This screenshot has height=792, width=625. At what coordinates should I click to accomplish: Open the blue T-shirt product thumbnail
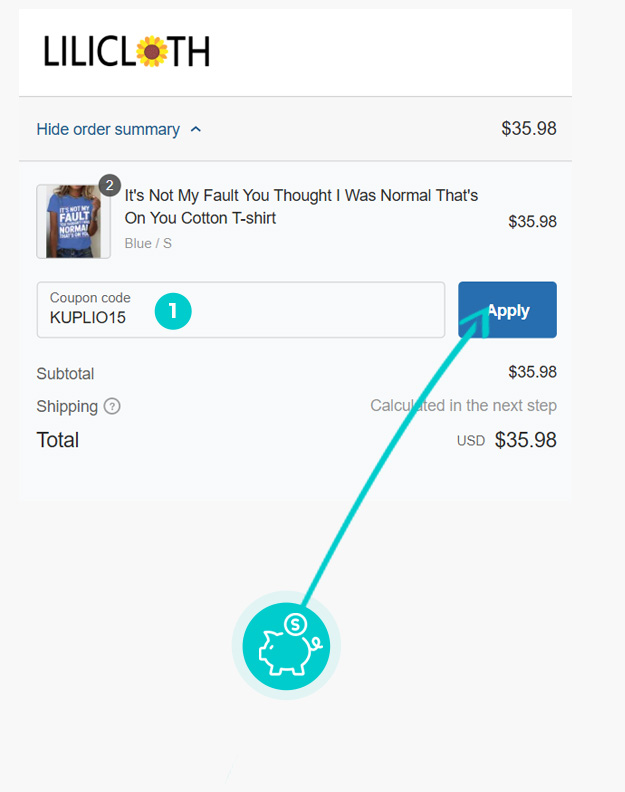point(73,222)
